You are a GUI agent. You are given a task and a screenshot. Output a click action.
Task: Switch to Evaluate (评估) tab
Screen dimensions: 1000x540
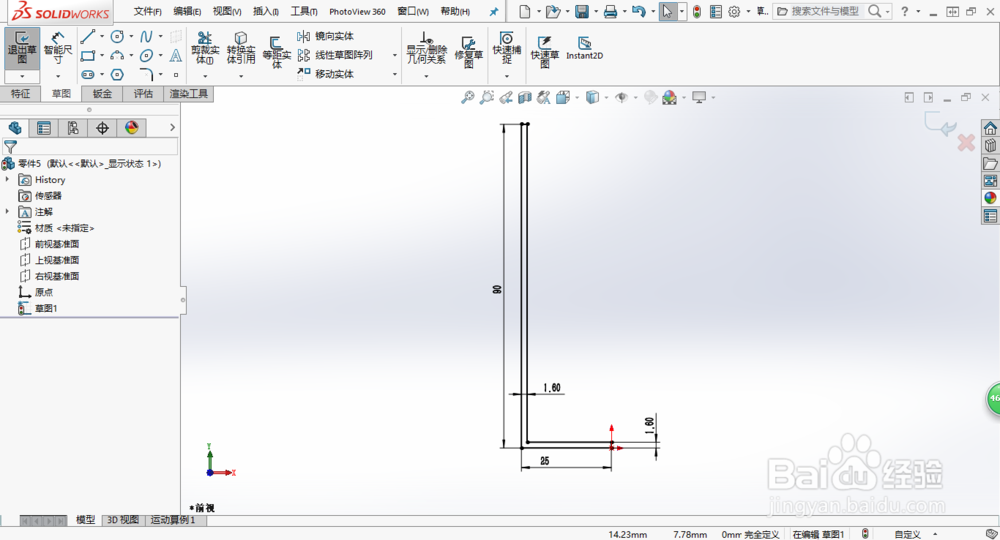point(143,94)
